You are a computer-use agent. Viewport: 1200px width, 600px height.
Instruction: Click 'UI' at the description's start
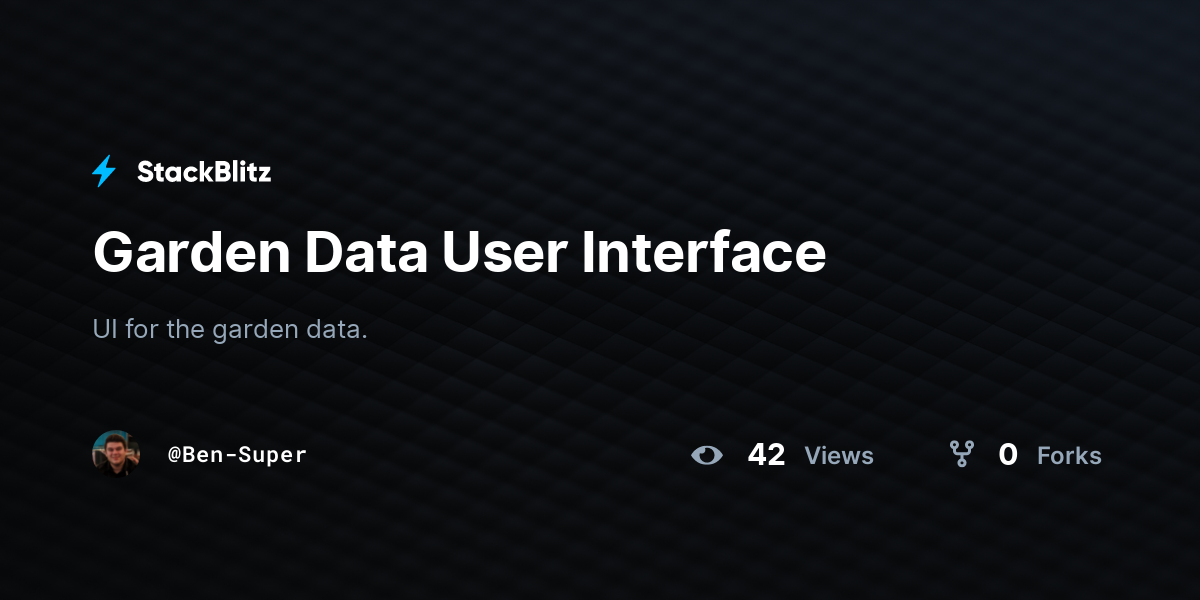click(x=105, y=329)
